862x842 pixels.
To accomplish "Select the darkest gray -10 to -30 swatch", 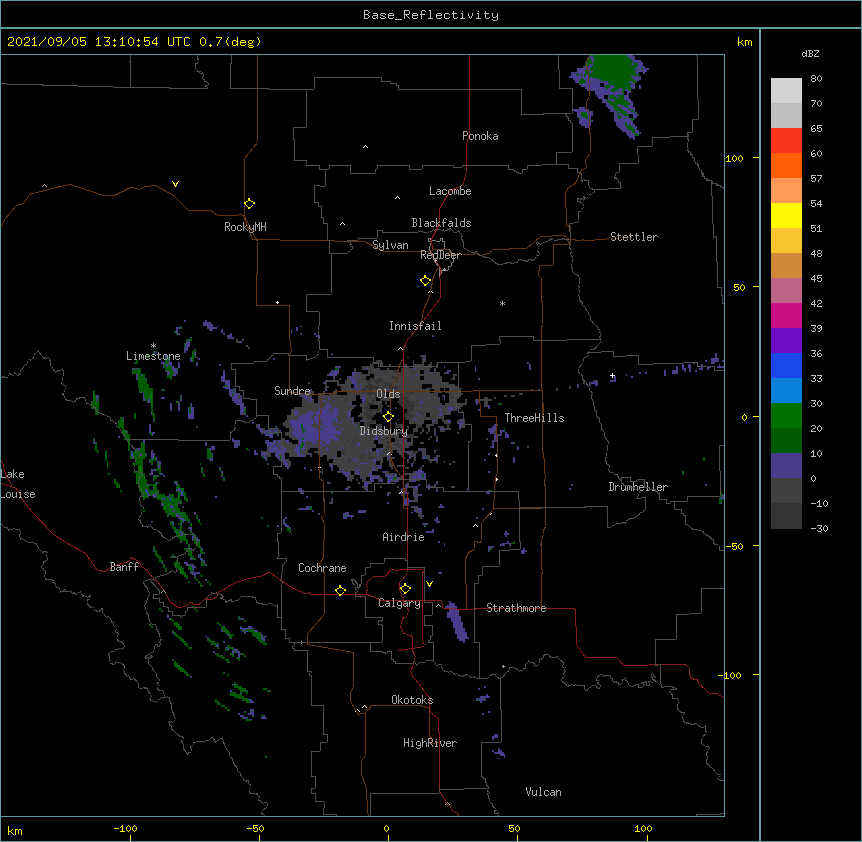I will pyautogui.click(x=786, y=516).
